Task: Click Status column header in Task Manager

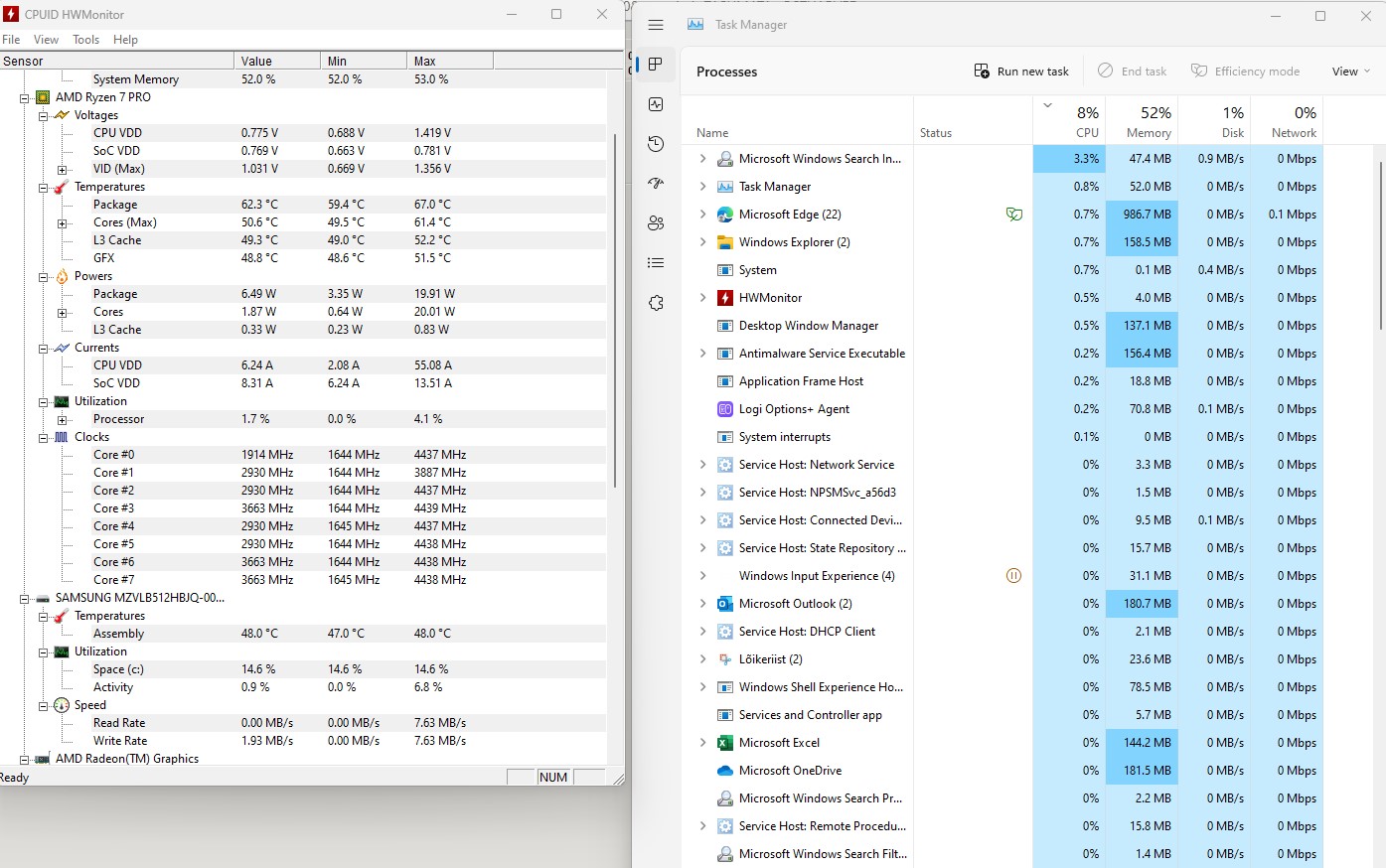Action: pos(973,121)
